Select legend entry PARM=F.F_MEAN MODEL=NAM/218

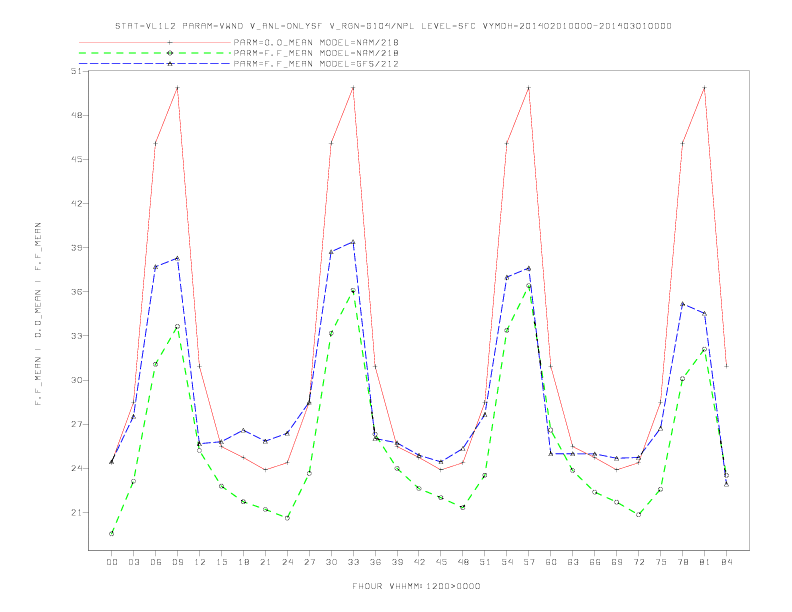click(x=316, y=53)
